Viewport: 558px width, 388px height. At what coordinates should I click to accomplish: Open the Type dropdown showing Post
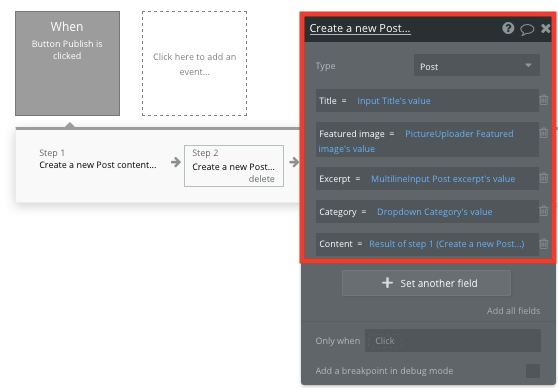point(477,65)
